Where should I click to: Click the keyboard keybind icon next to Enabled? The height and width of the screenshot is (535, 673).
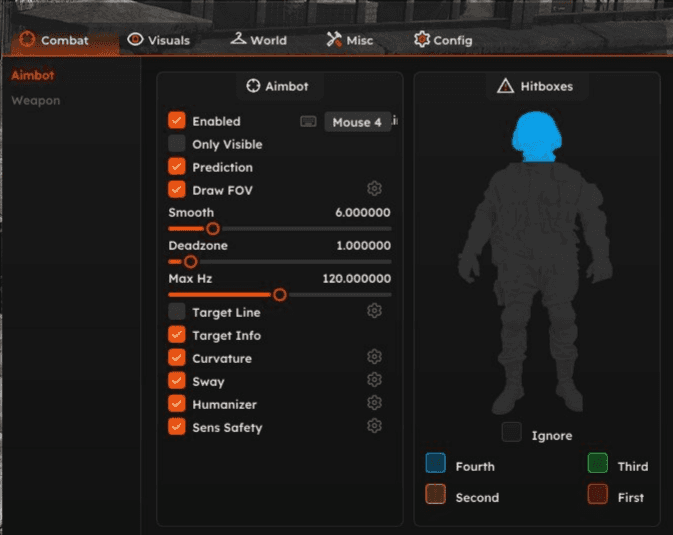[x=308, y=122]
